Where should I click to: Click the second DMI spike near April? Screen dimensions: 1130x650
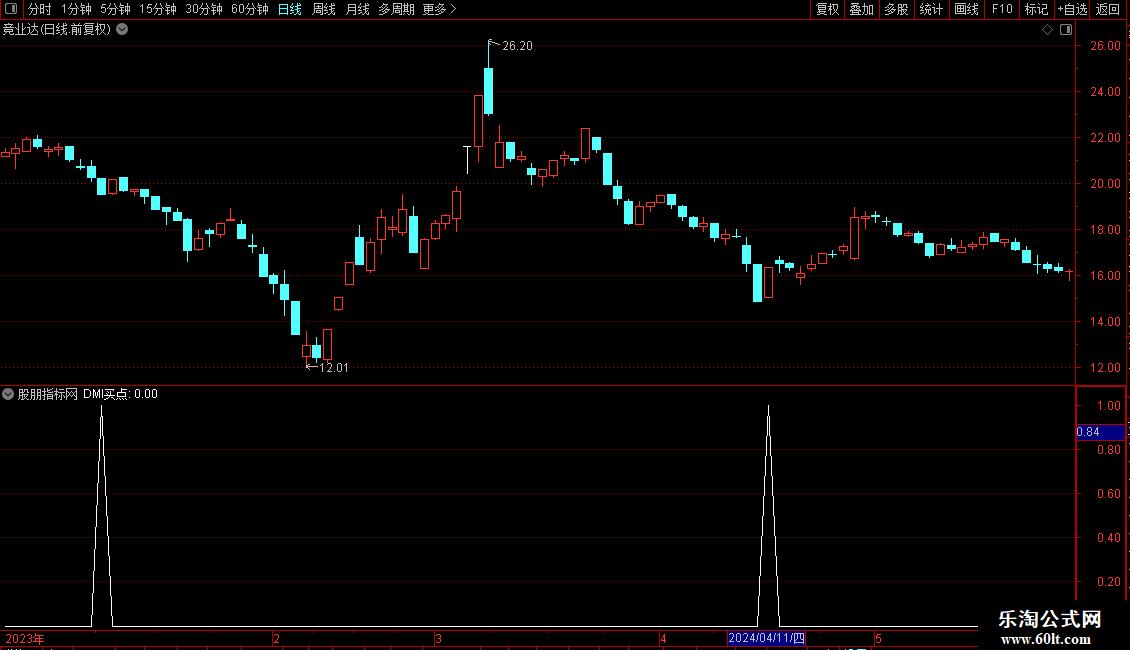click(768, 515)
